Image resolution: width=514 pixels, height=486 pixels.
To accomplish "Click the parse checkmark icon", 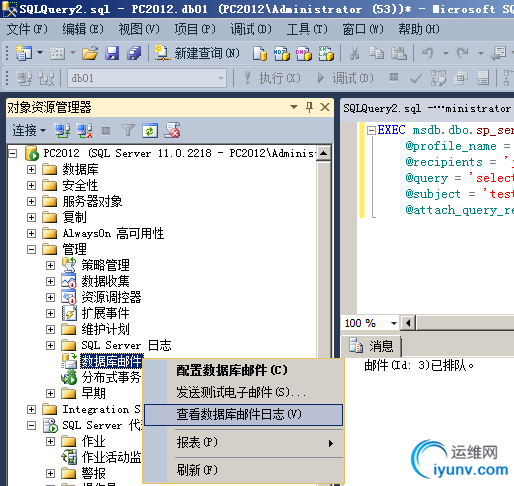I will (416, 79).
